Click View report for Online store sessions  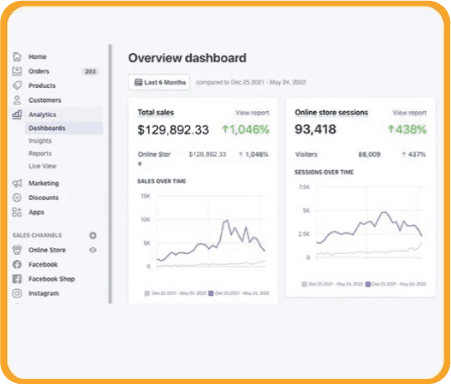point(410,113)
